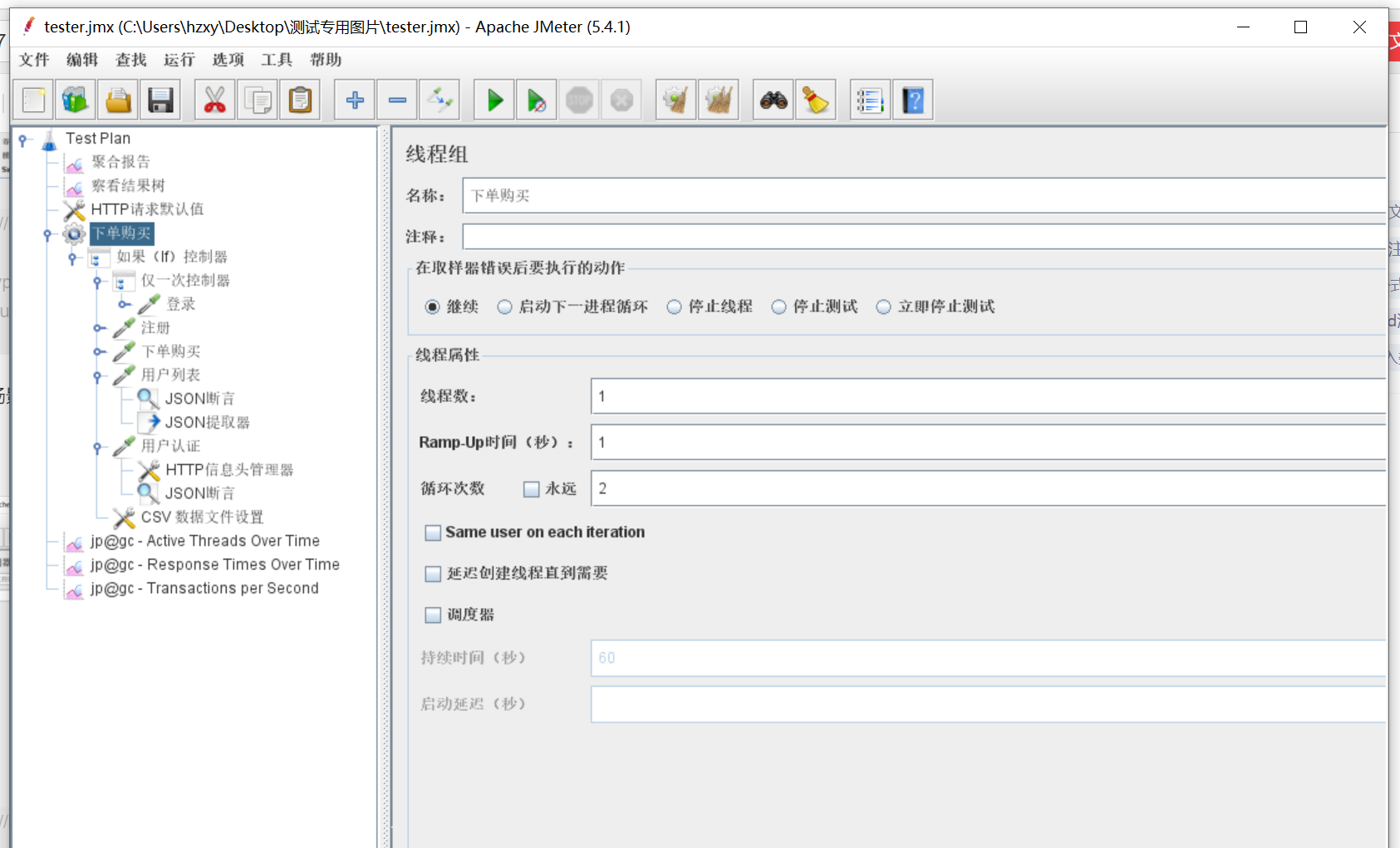This screenshot has height=848, width=1400.
Task: Click the HTTP请求默认值 wrench icon
Action: pos(74,210)
